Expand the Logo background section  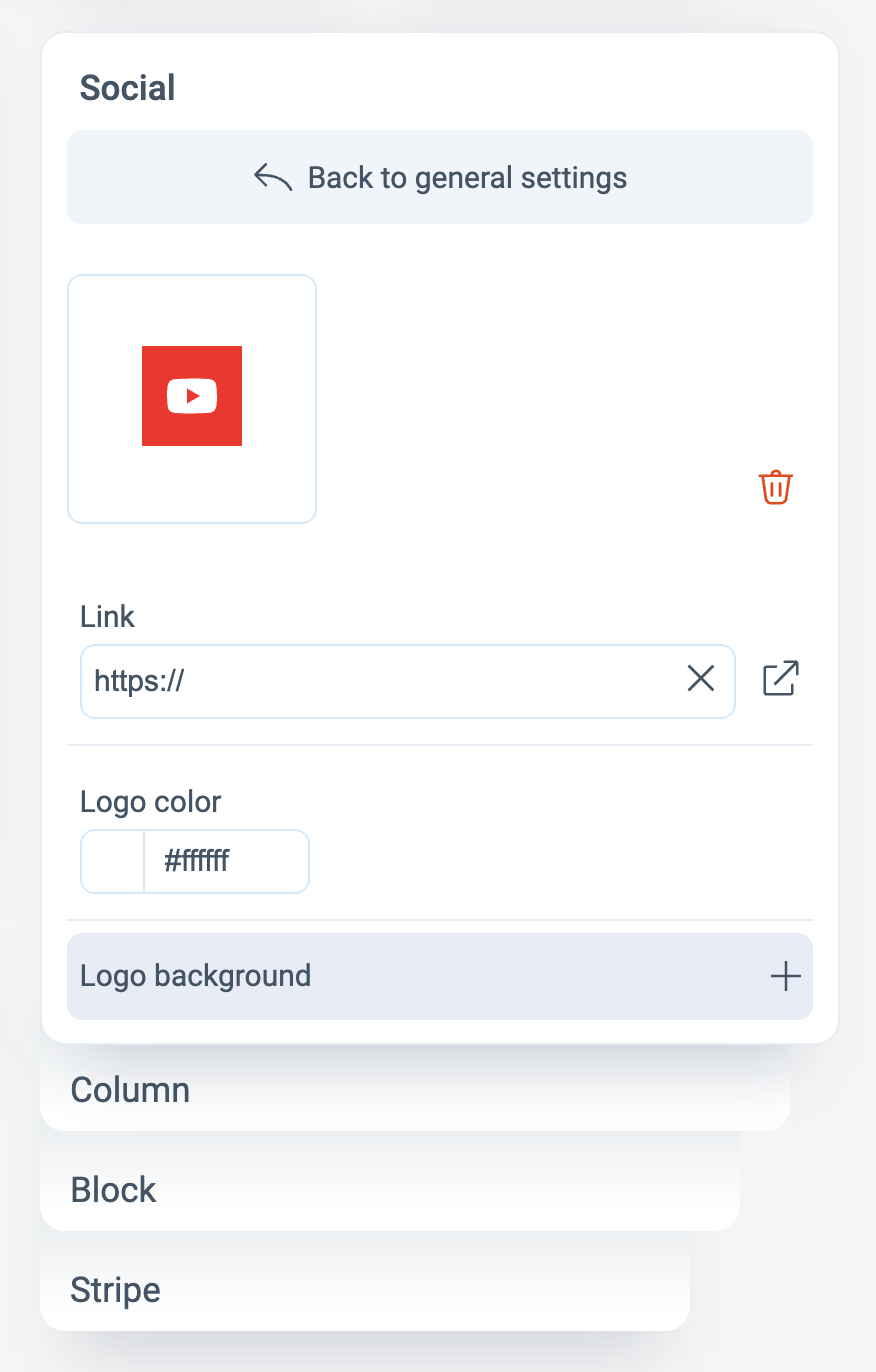coord(440,976)
